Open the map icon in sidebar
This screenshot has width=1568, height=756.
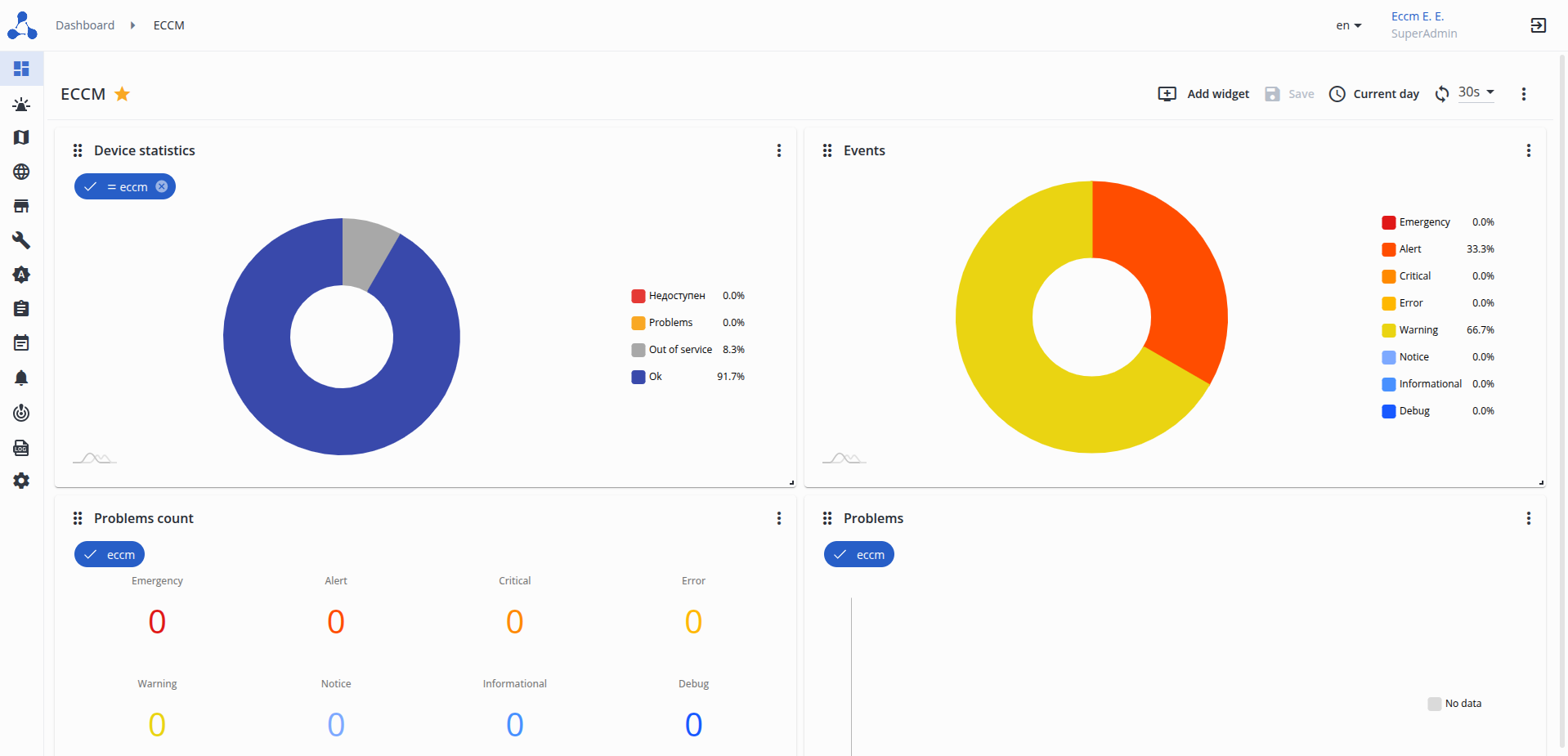pos(21,137)
